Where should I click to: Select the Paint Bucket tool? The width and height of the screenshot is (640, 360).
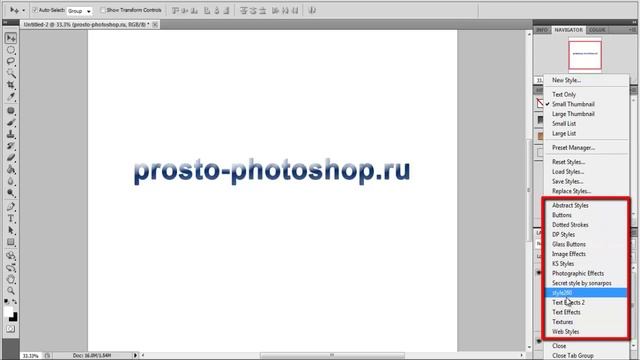click(x=11, y=169)
